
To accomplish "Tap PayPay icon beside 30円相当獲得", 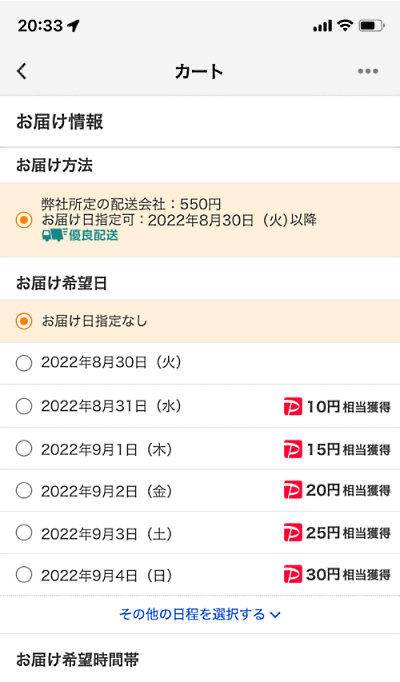I will [x=293, y=575].
